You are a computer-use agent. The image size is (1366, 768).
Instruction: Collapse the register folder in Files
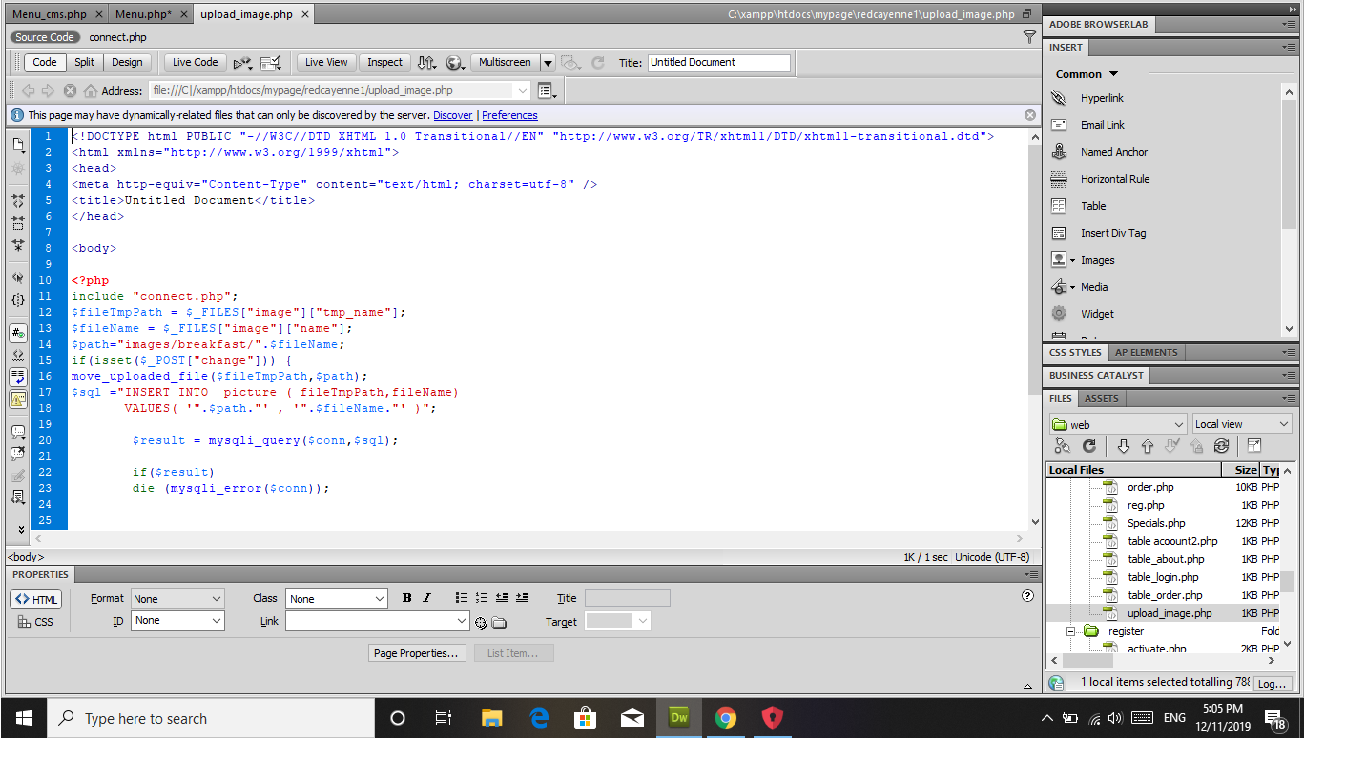click(1069, 631)
